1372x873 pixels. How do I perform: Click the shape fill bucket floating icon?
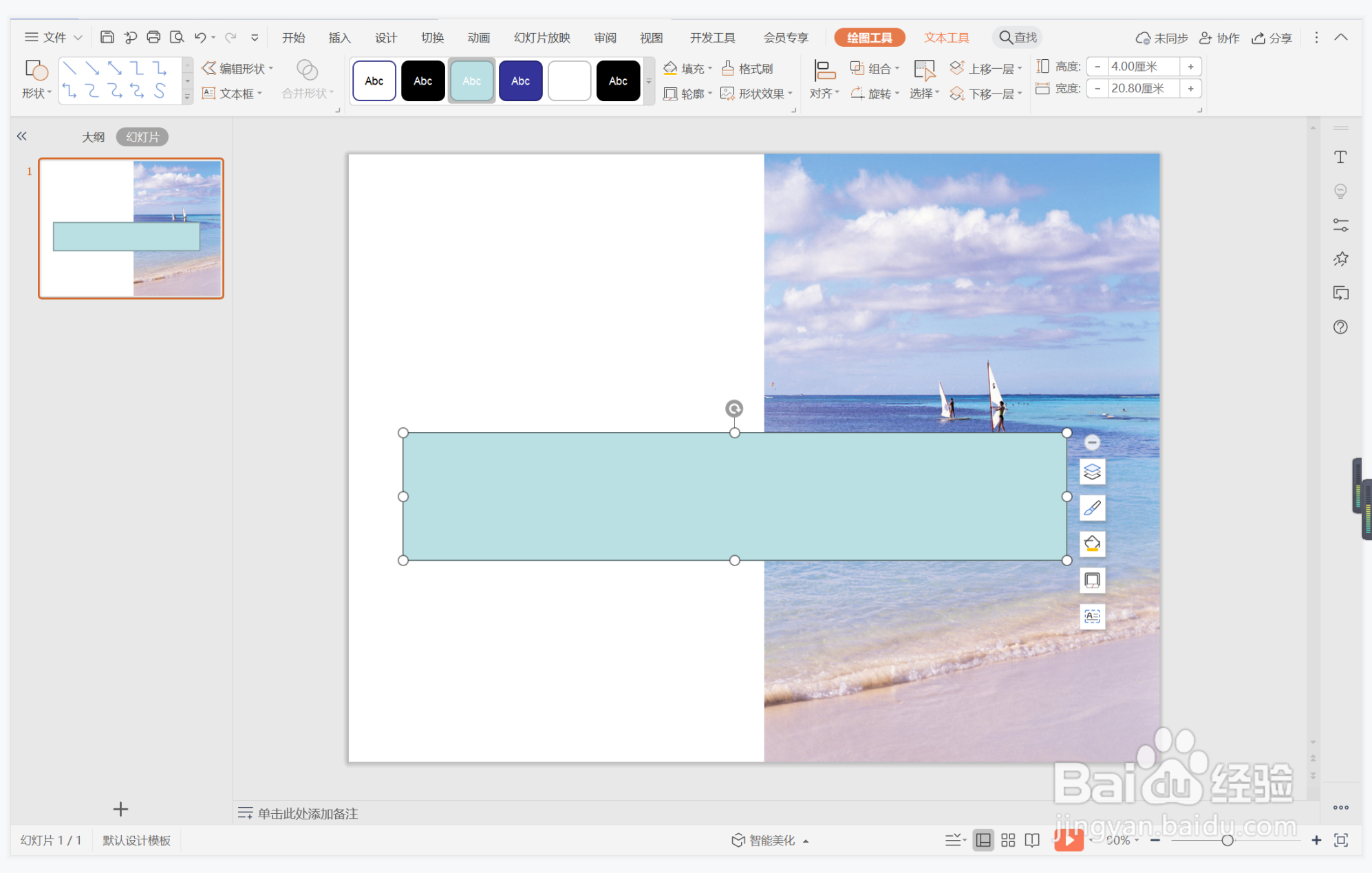click(x=1092, y=544)
